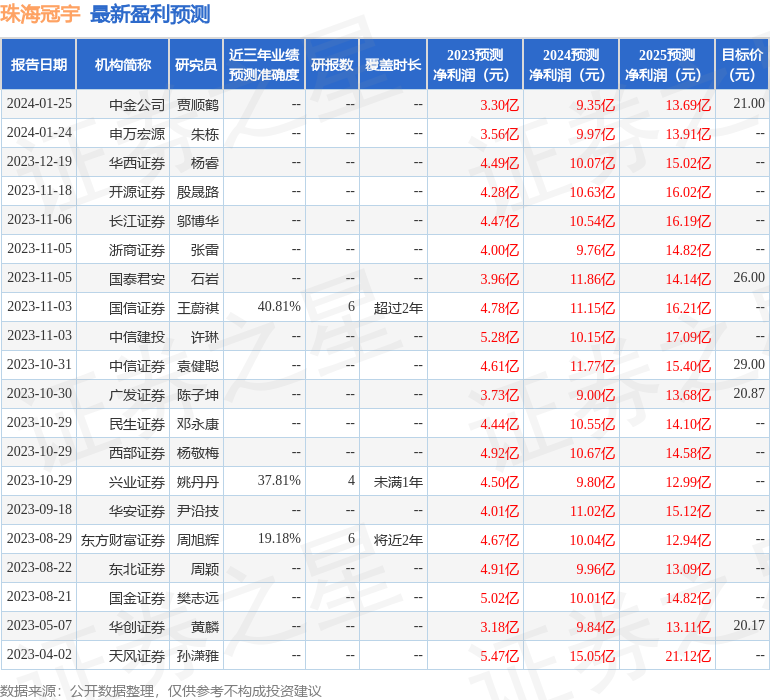Click the 近三年业绩预测准确度 column header
The image size is (770, 700).
point(264,64)
